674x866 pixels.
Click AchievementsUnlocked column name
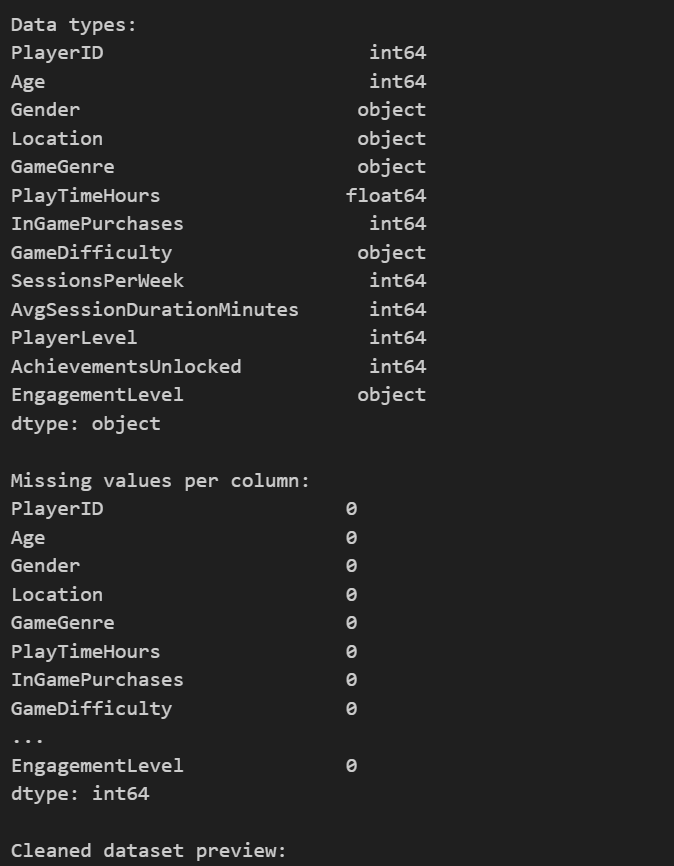click(x=126, y=367)
